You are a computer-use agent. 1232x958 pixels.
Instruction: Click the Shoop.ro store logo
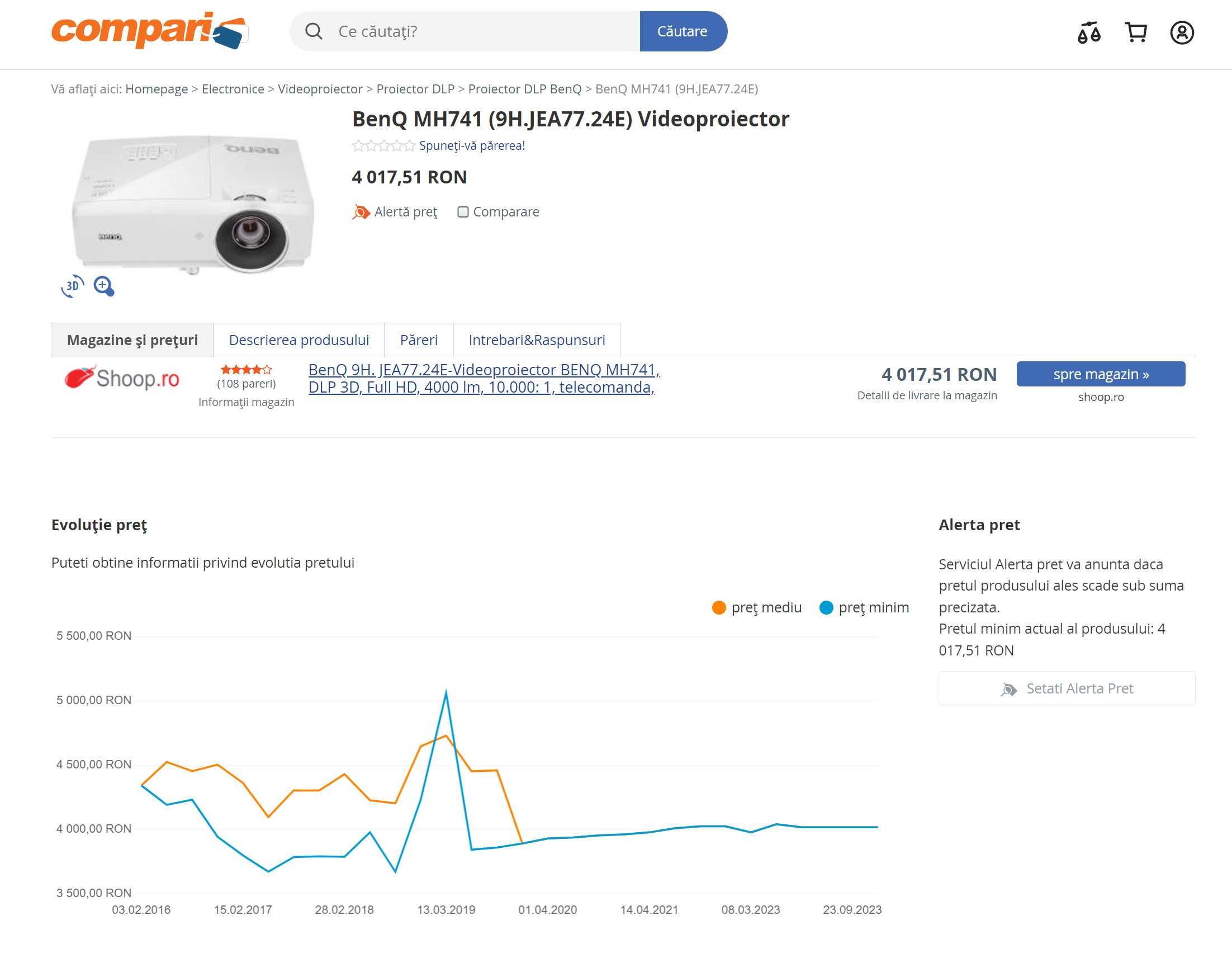tap(122, 378)
